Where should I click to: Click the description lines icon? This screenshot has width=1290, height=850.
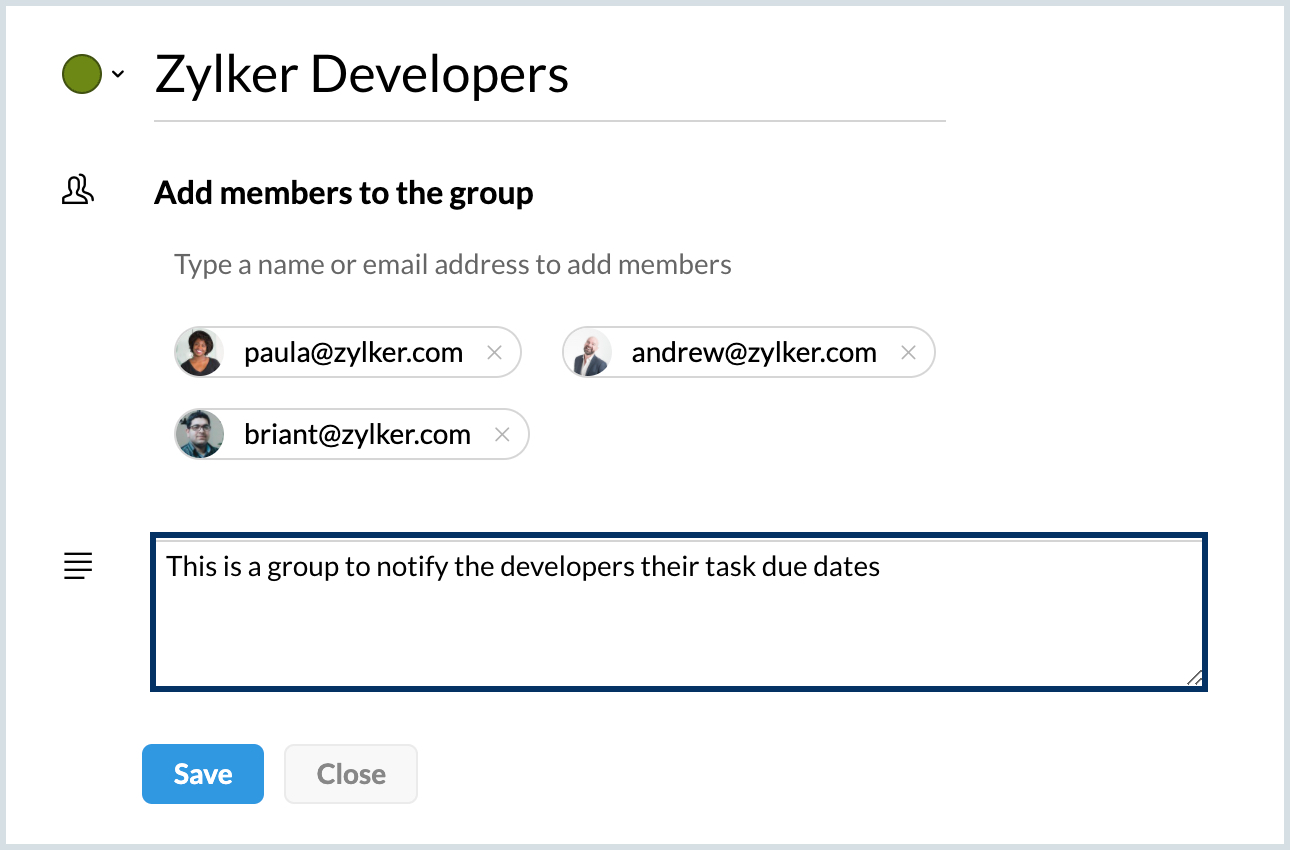coord(78,567)
